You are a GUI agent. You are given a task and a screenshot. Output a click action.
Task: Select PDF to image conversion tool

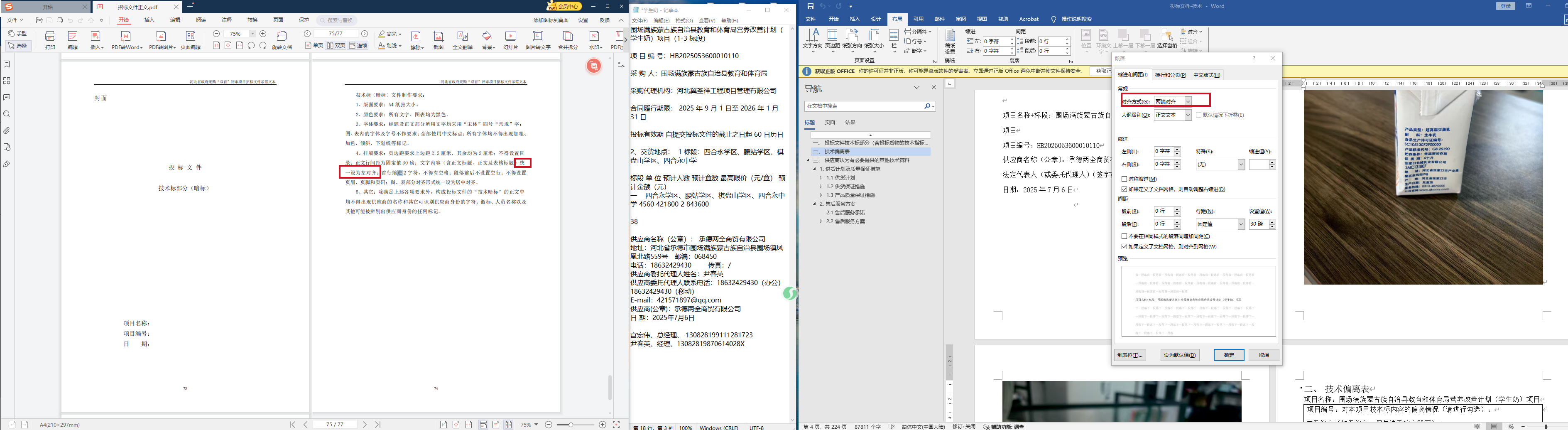pyautogui.click(x=162, y=39)
